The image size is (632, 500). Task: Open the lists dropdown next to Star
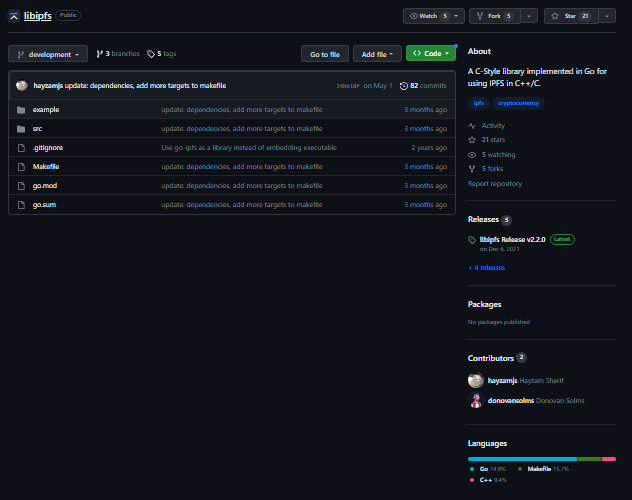(x=607, y=16)
